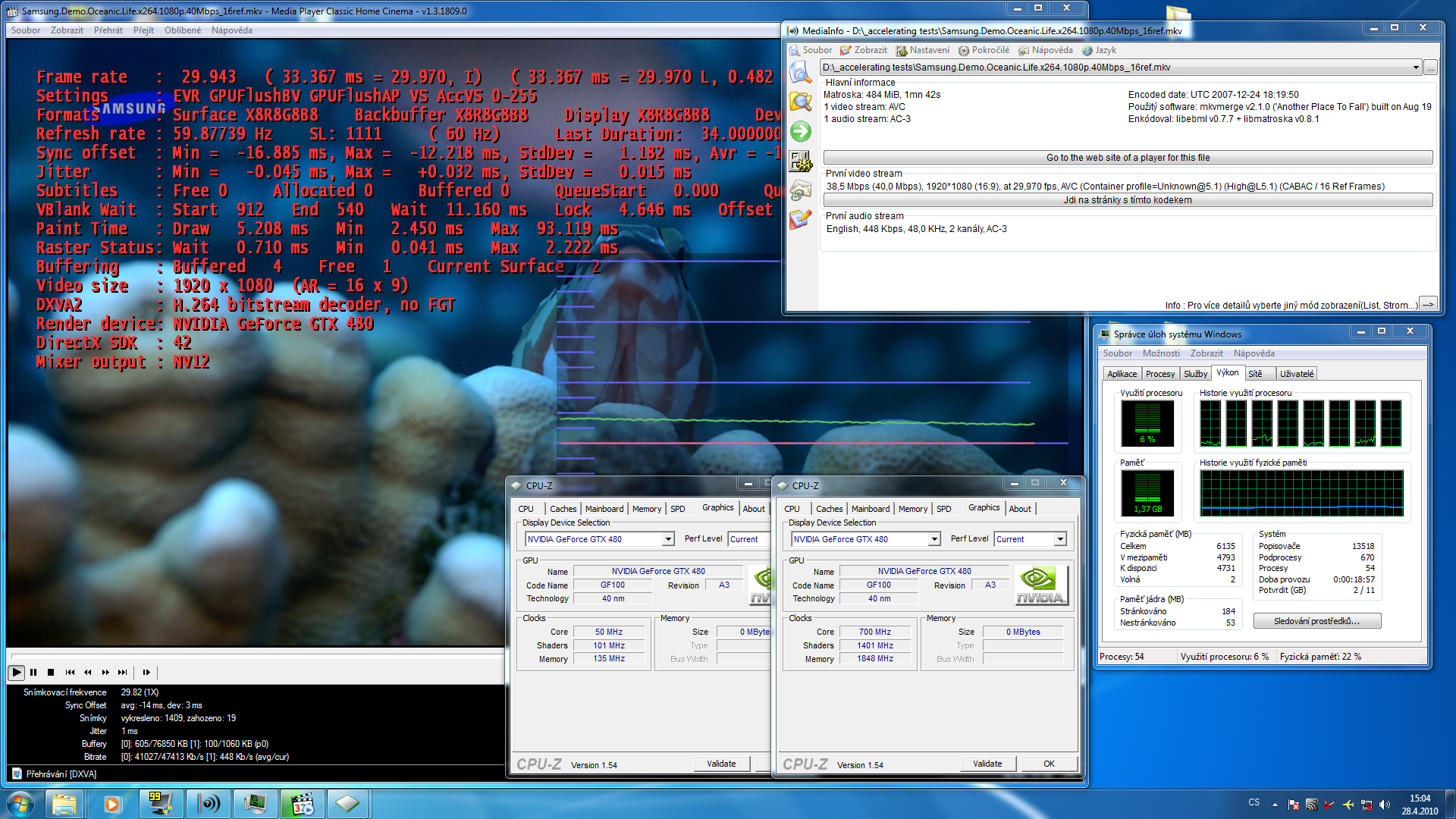Screen dimensions: 1456x819
Task: Click the browse '...' button beside MediaInfo path
Action: 1430,67
